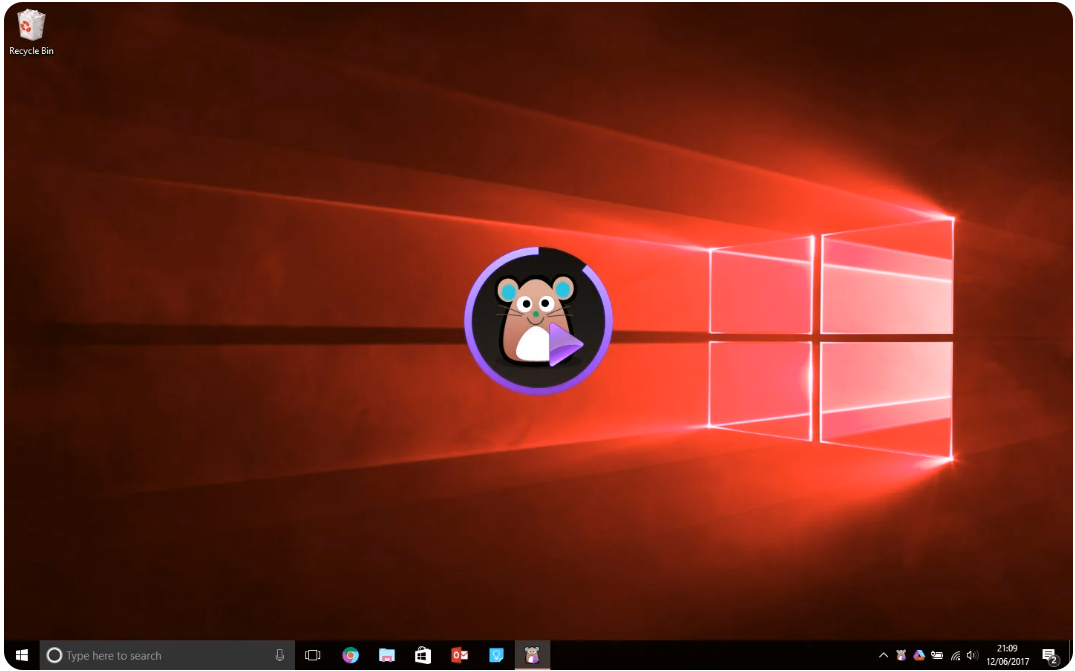Open the Google Drive tray icon

point(919,655)
